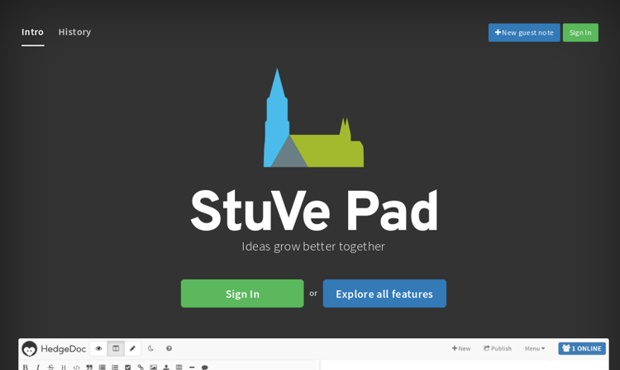Screen dimensions: 620x370
Task: Open Explore all features
Action: click(x=384, y=294)
